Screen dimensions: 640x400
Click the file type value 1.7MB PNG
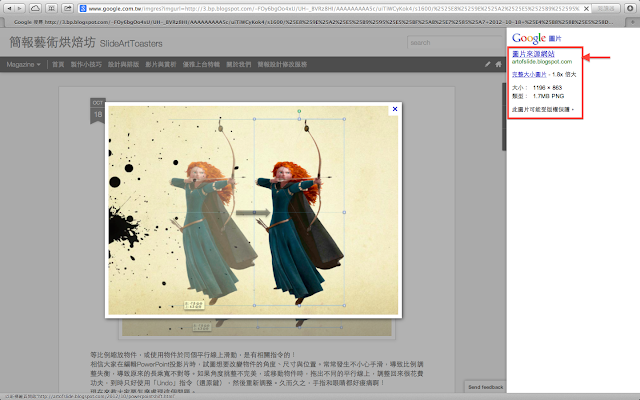[548, 96]
